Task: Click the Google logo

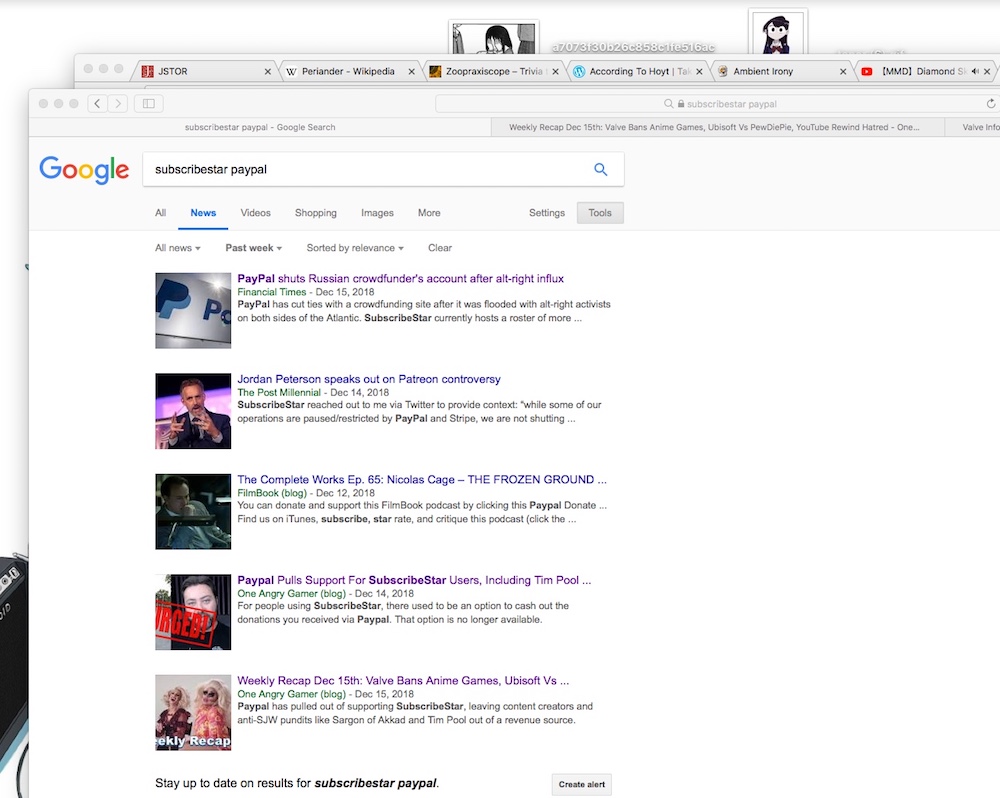Action: point(84,170)
